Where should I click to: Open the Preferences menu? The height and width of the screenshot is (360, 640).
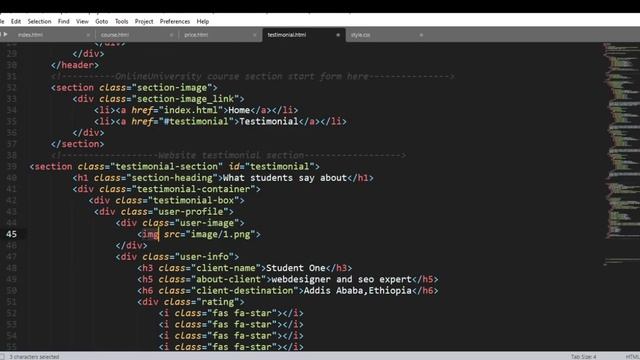click(175, 21)
